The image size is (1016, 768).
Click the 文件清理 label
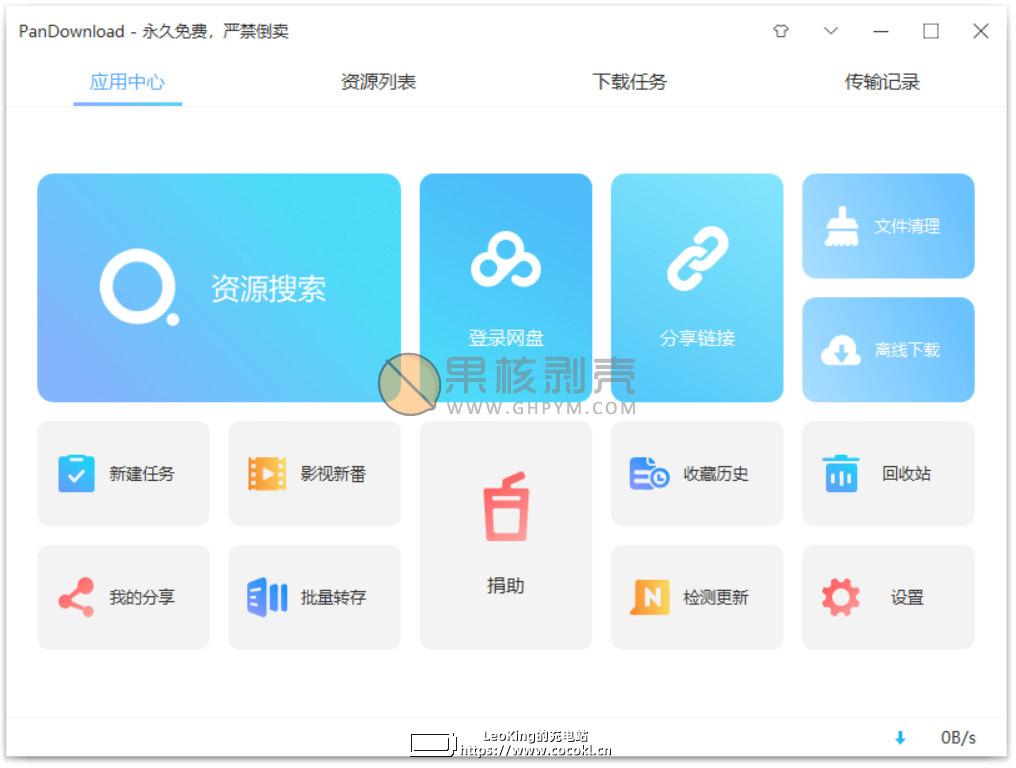coord(907,226)
